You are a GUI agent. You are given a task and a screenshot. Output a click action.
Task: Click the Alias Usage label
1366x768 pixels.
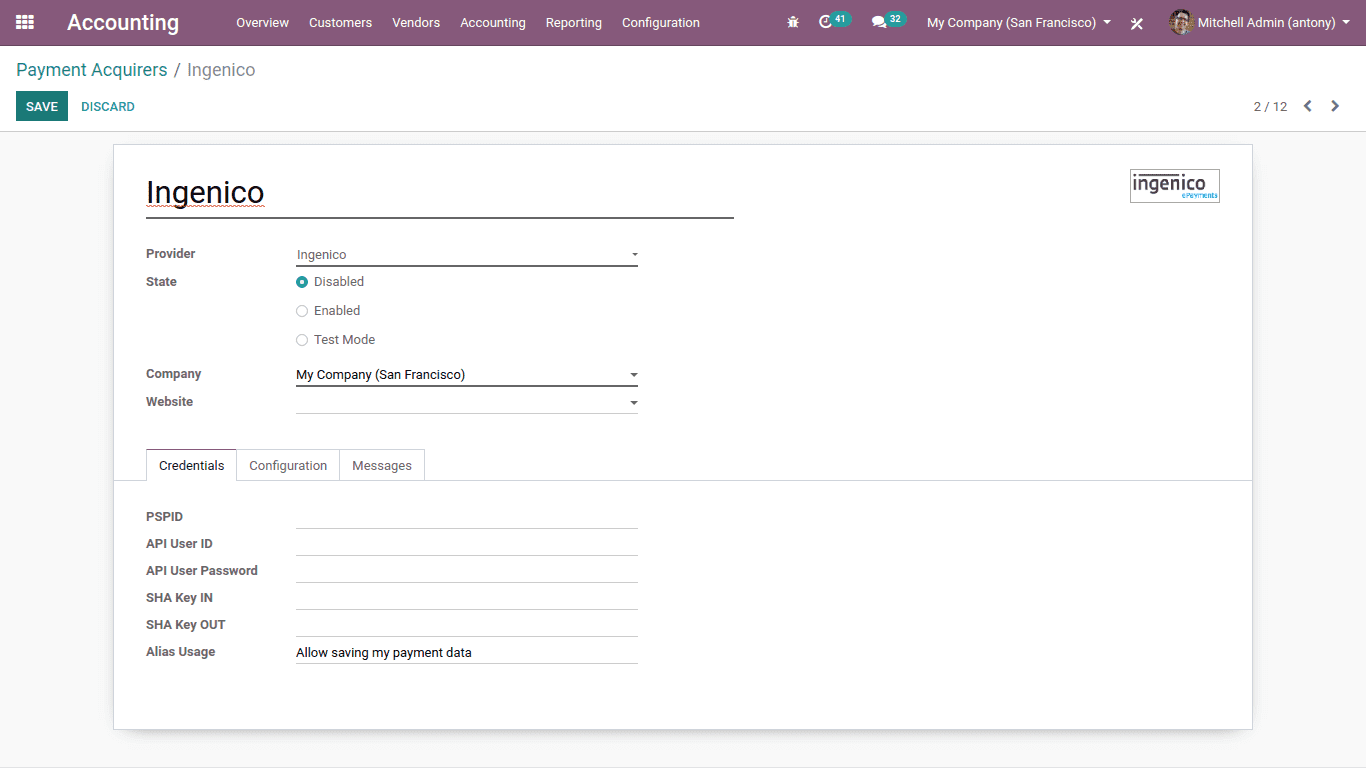181,652
